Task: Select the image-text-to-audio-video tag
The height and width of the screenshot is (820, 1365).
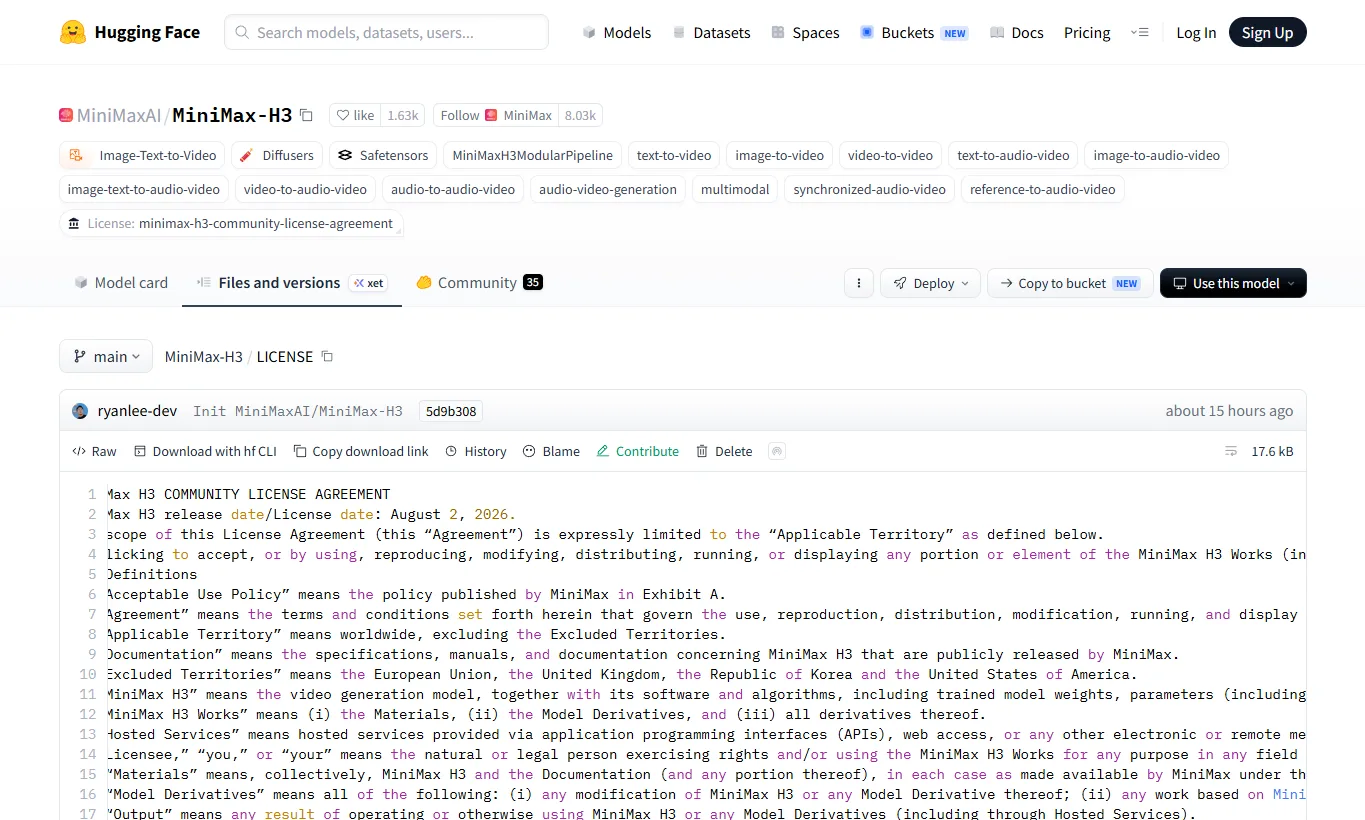Action: tap(144, 189)
